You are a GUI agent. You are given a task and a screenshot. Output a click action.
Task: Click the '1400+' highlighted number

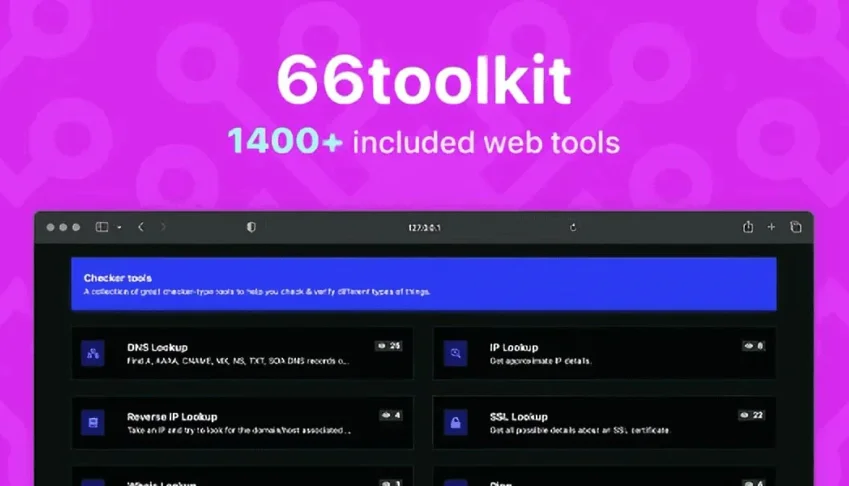tap(285, 141)
